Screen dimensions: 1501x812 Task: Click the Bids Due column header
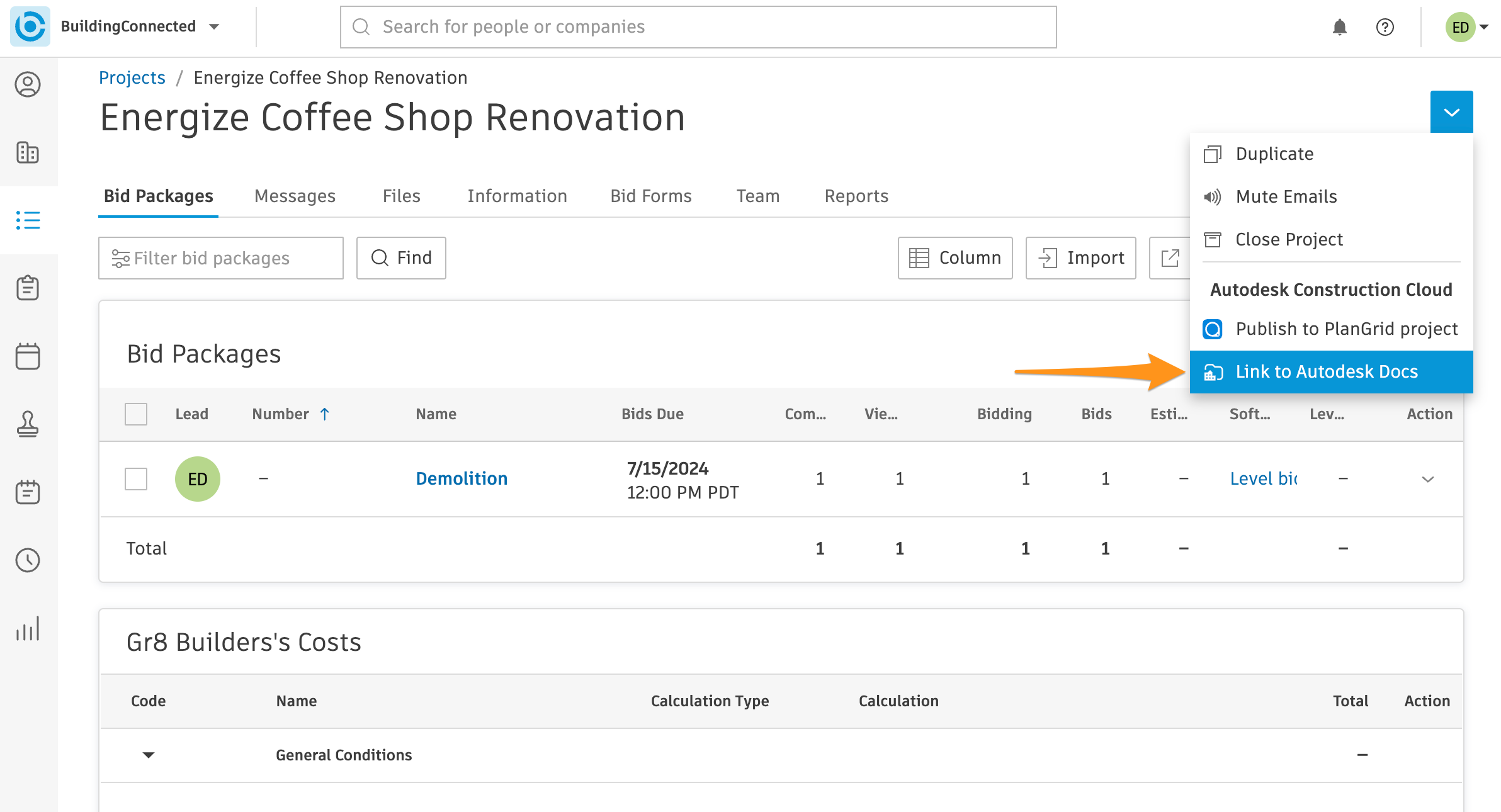[x=652, y=414]
